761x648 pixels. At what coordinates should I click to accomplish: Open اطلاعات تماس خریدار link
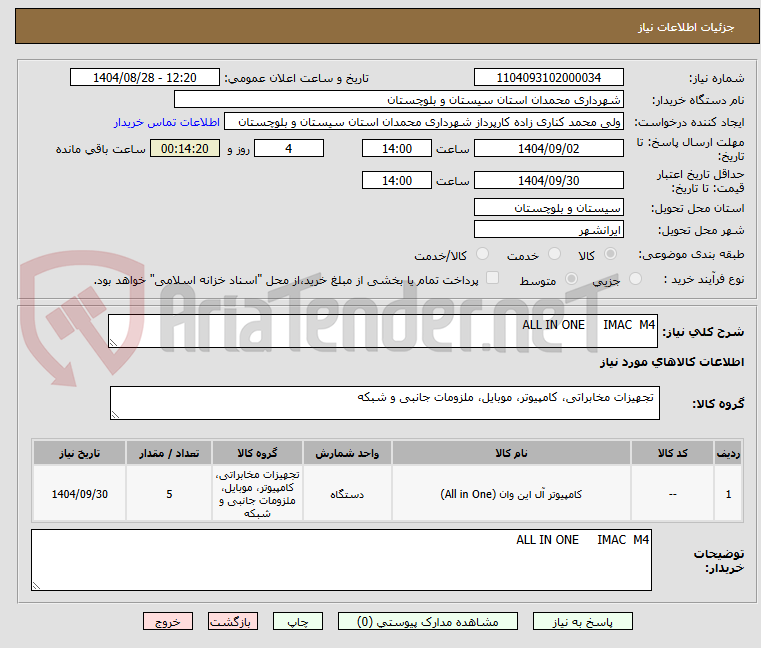pyautogui.click(x=166, y=122)
